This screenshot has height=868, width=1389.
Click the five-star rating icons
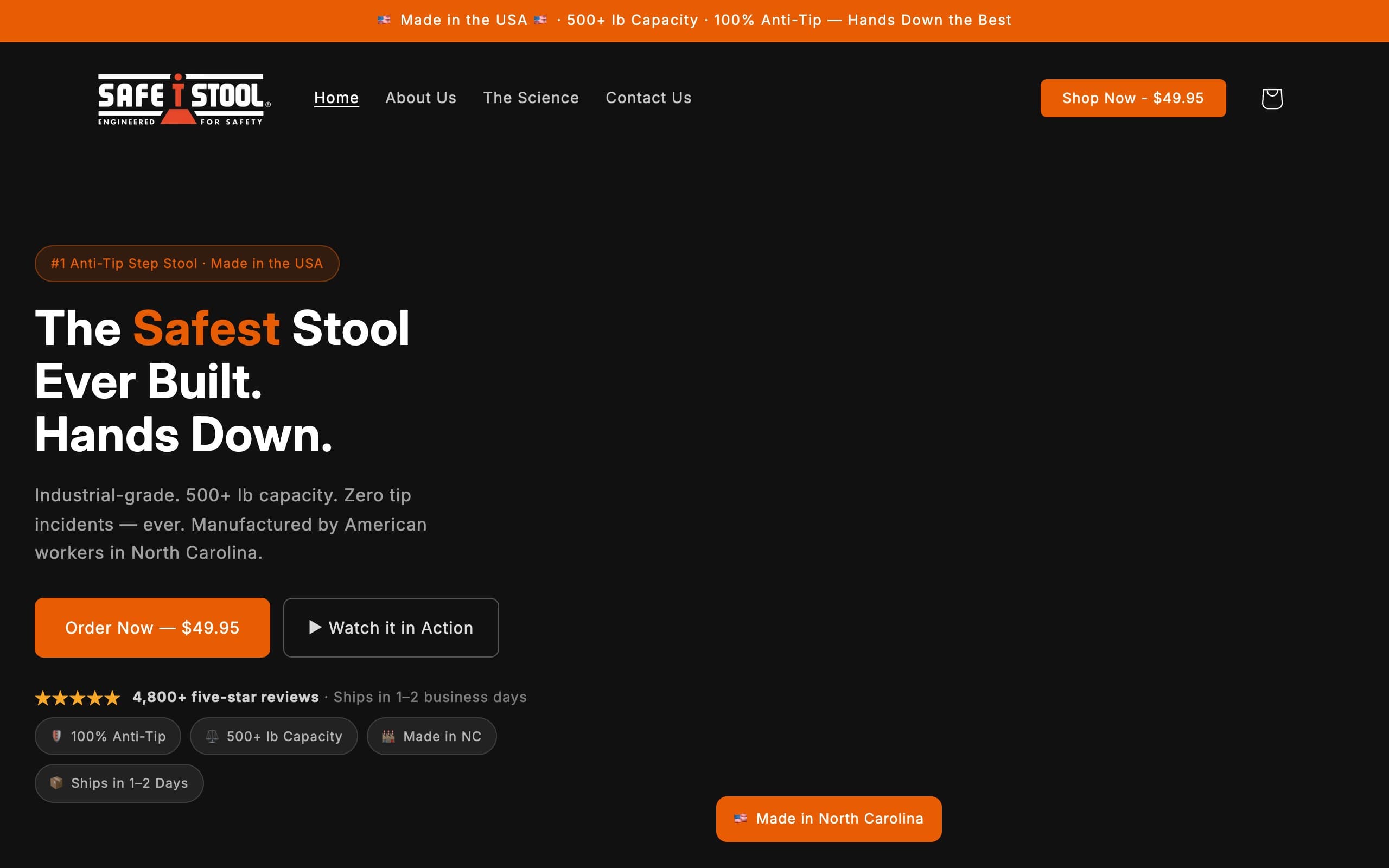pyautogui.click(x=78, y=698)
